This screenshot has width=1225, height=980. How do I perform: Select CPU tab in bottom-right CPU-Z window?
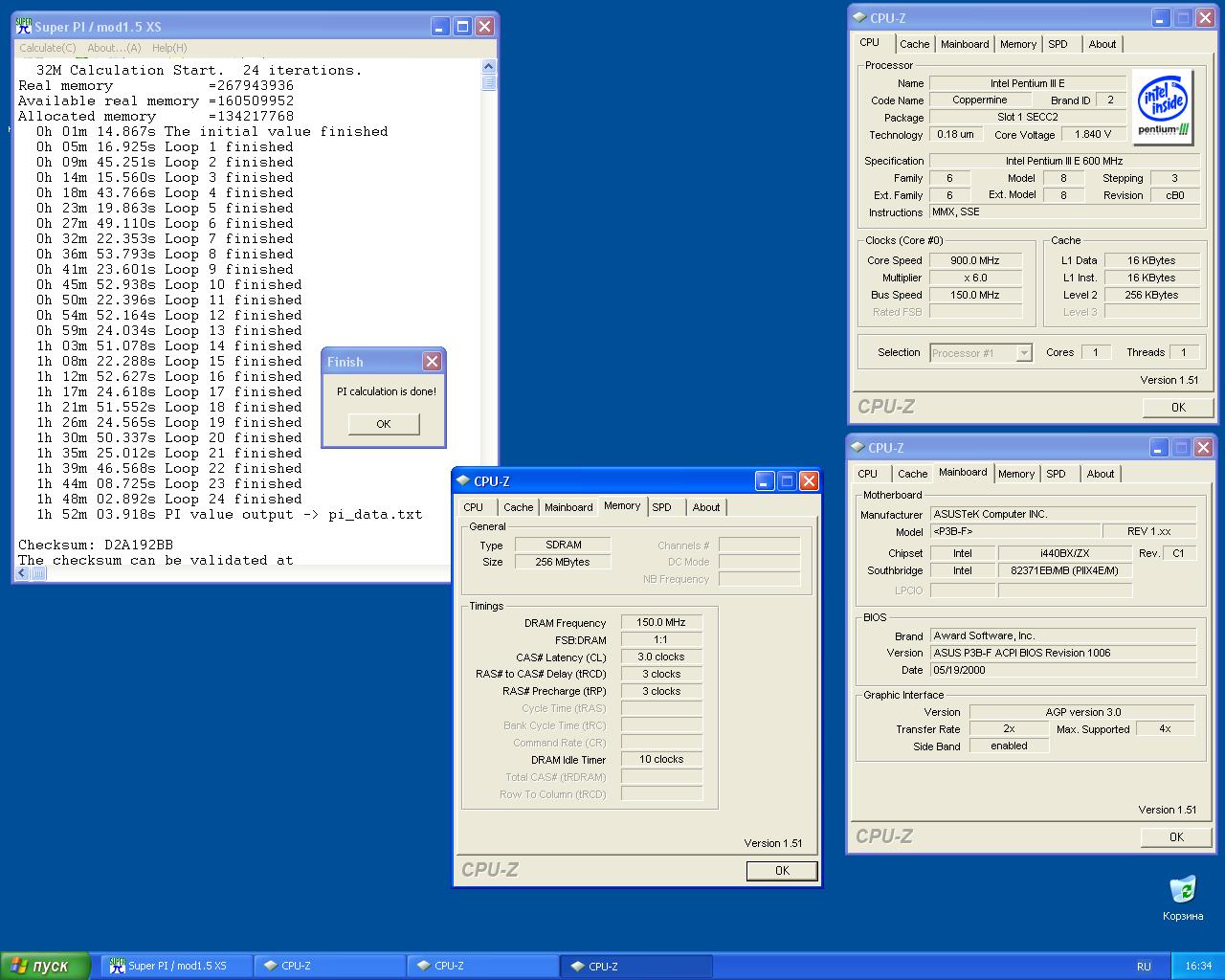[x=868, y=474]
